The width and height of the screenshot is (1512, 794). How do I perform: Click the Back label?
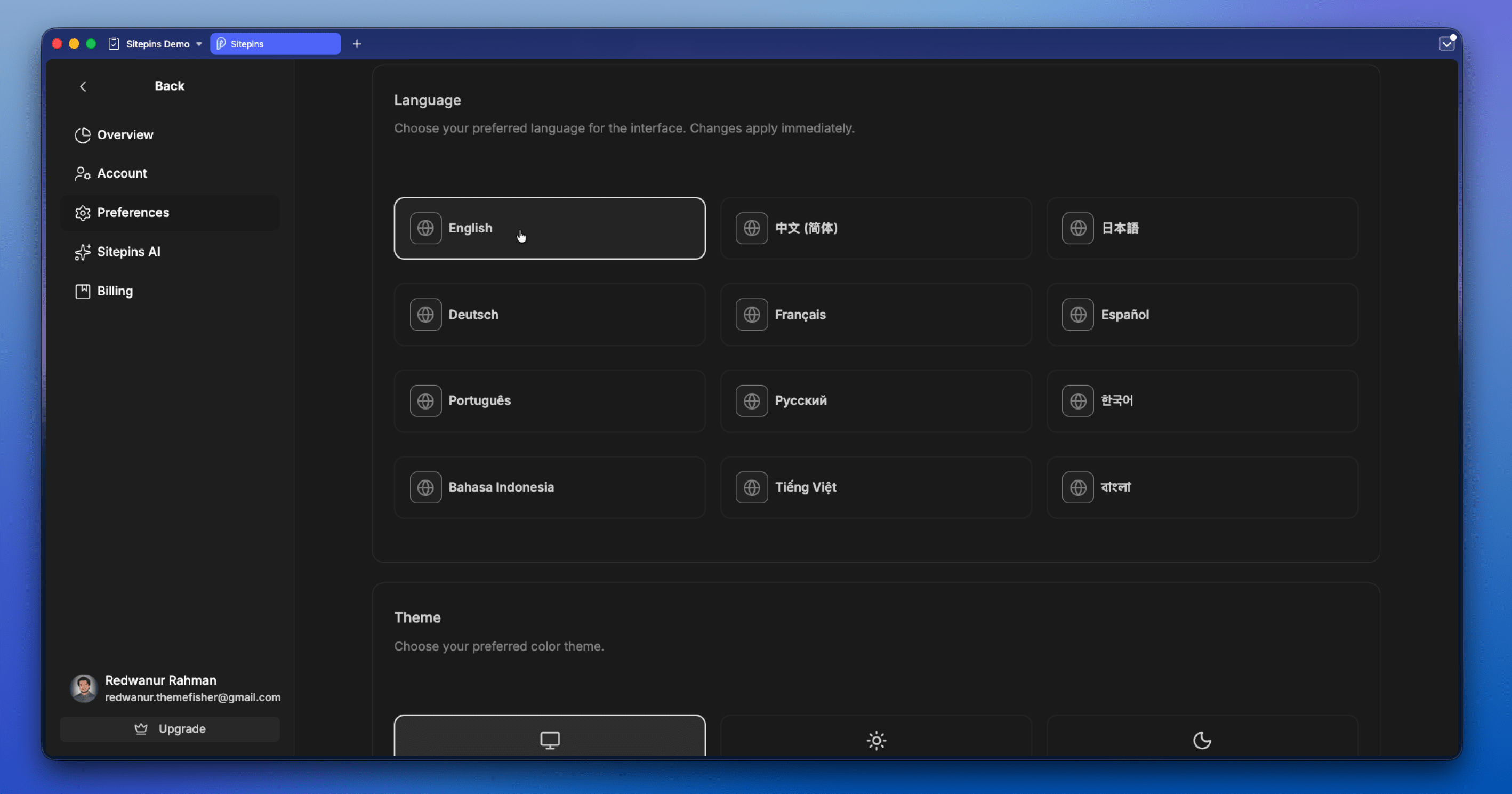pos(169,86)
